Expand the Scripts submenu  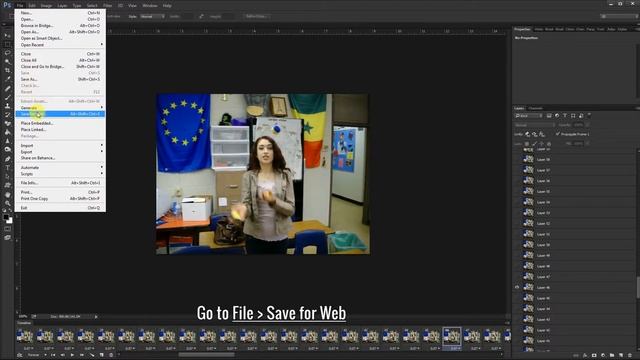pos(60,174)
